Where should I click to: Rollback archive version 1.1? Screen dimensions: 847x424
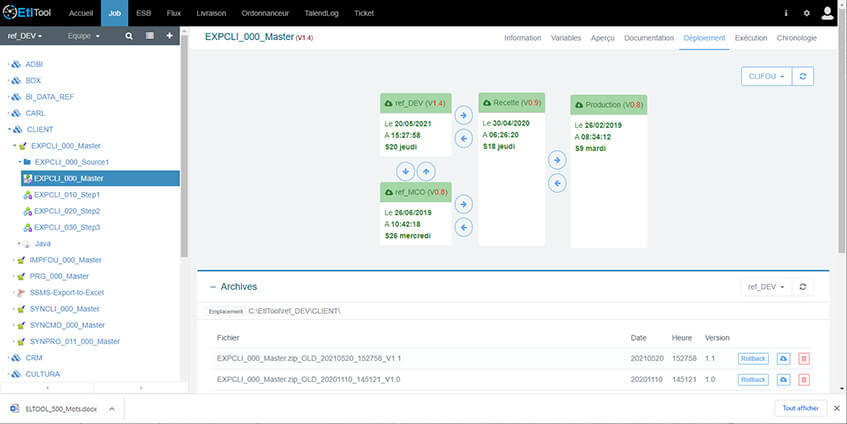[753, 359]
